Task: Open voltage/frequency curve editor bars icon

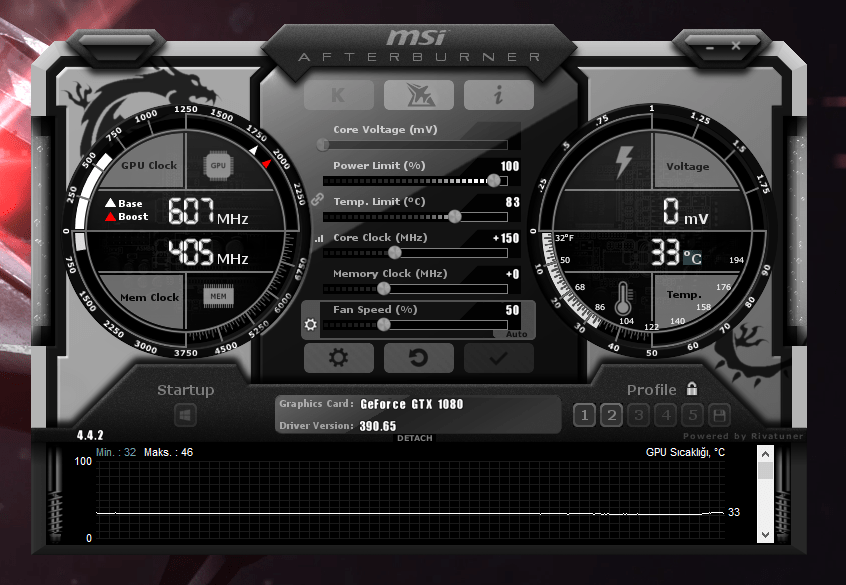Action: (x=319, y=238)
